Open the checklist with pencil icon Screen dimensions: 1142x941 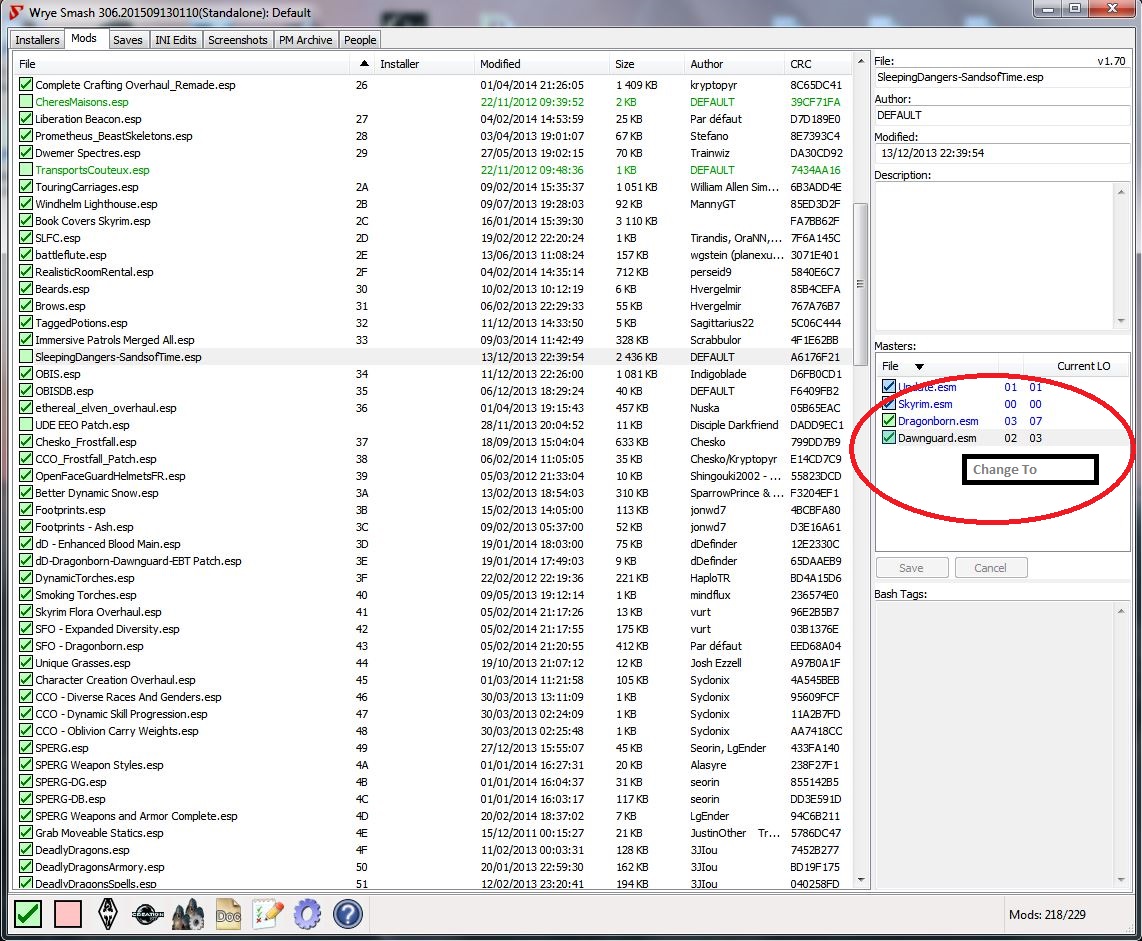click(267, 914)
